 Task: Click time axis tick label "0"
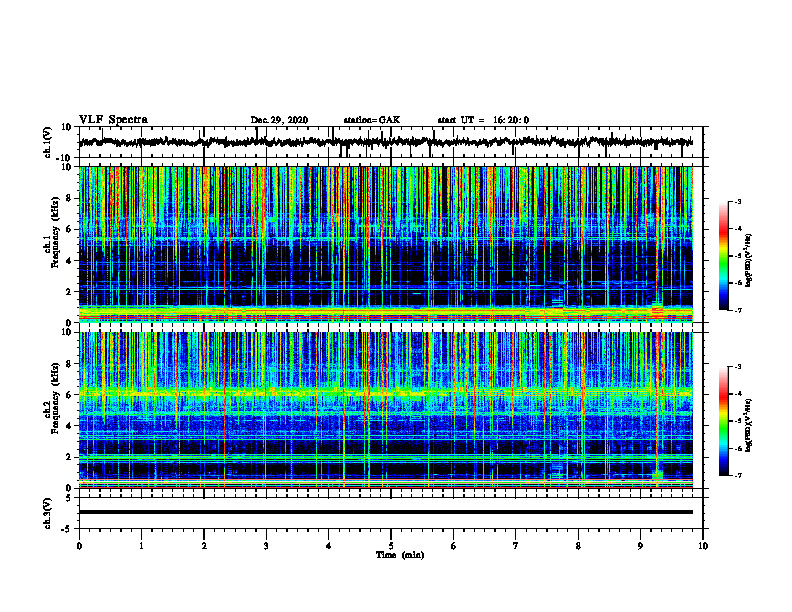79,546
